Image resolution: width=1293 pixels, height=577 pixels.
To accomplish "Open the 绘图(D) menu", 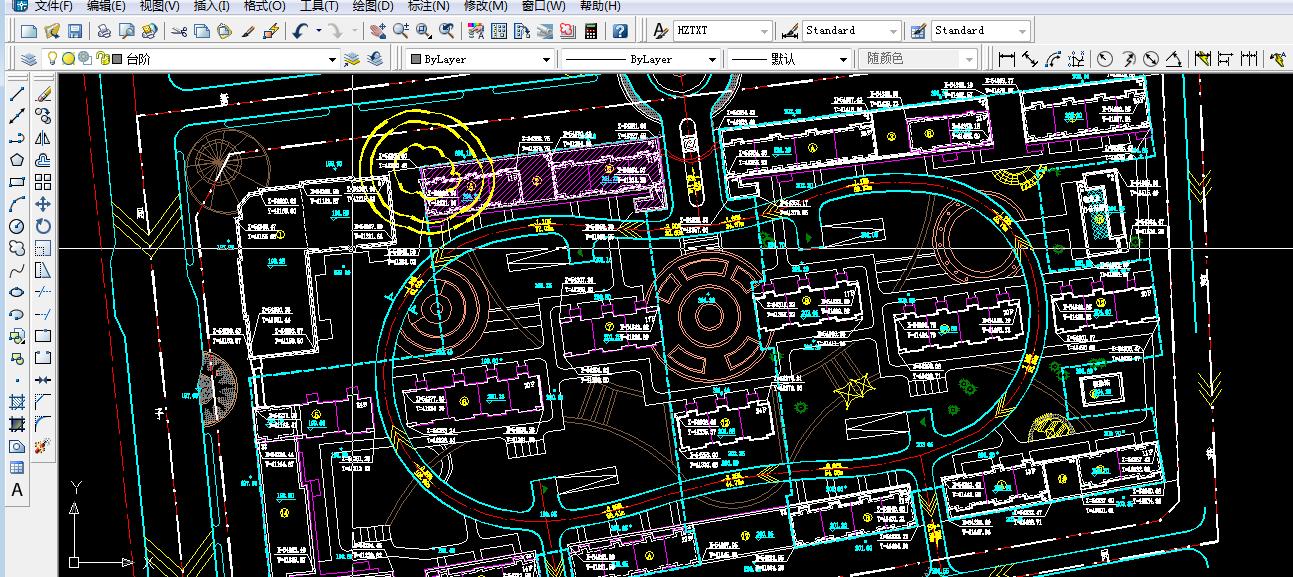I will tap(373, 6).
